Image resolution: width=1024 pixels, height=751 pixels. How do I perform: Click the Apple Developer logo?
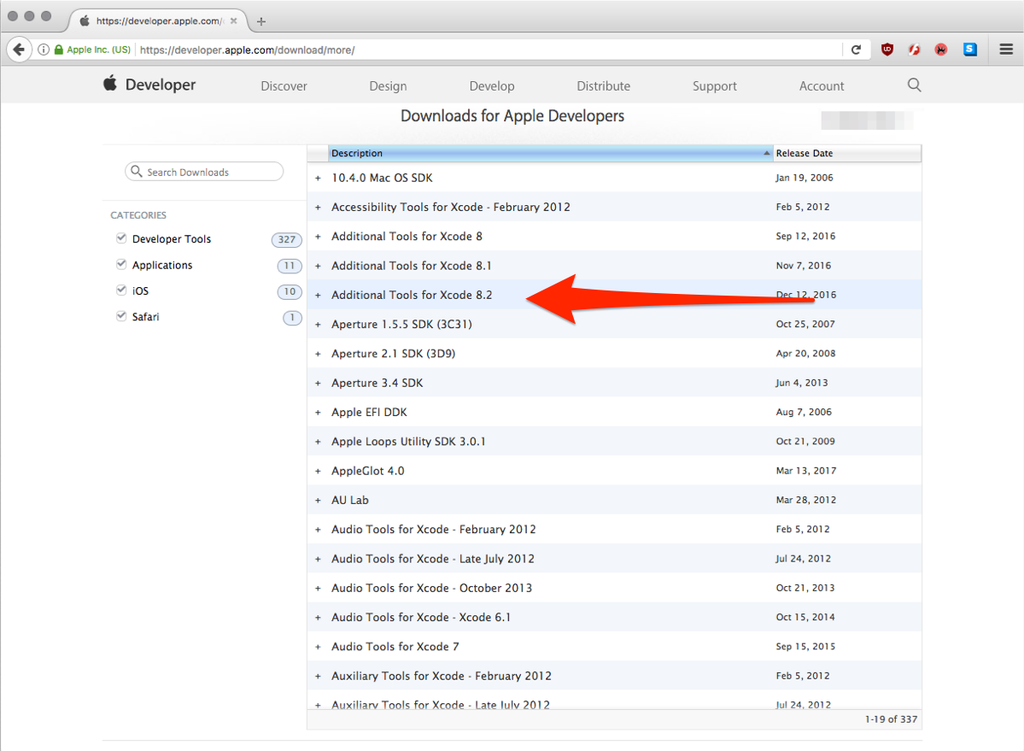[x=148, y=85]
